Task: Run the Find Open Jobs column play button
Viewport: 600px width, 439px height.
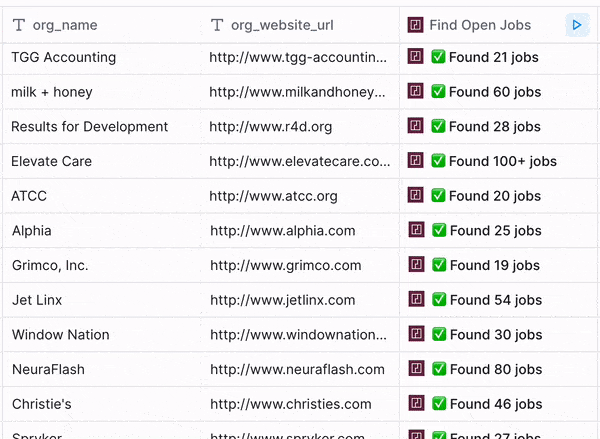Action: pos(577,25)
